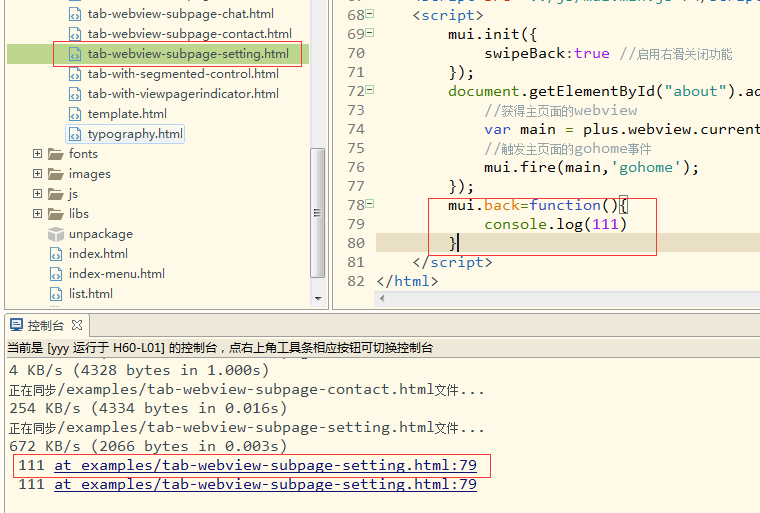Image resolution: width=760 pixels, height=513 pixels.
Task: Expand the libs folder
Action: coord(37,213)
